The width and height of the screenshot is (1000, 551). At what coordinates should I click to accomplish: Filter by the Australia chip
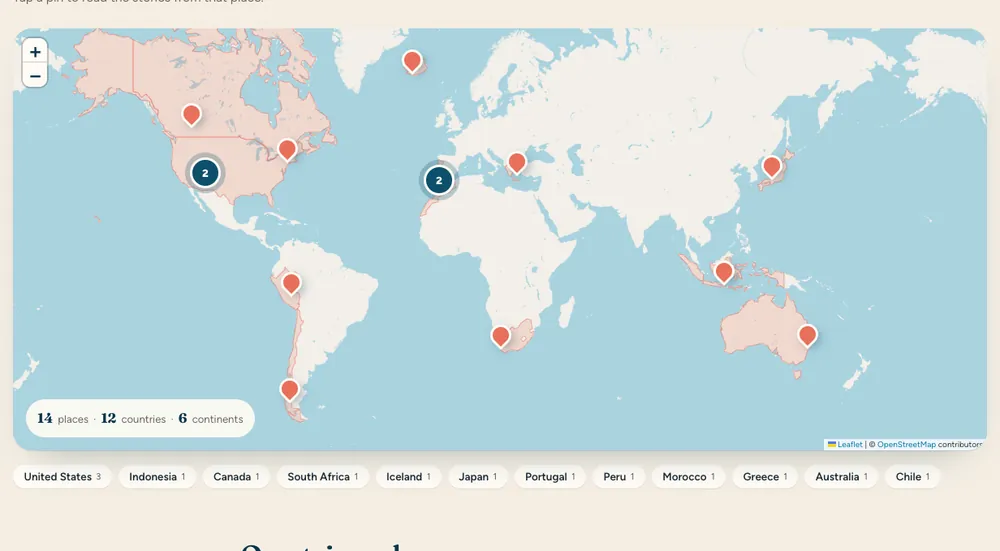click(841, 476)
